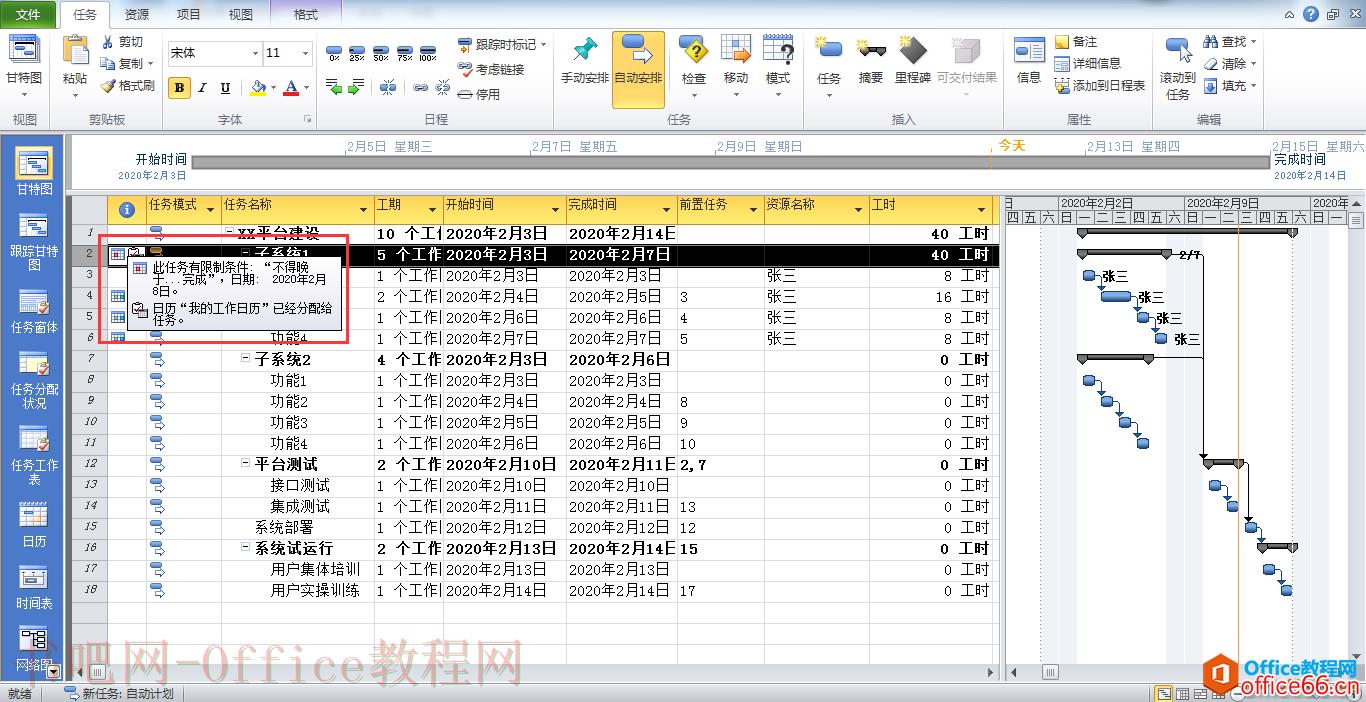Mark task 50% complete
This screenshot has width=1366, height=702.
click(x=381, y=53)
